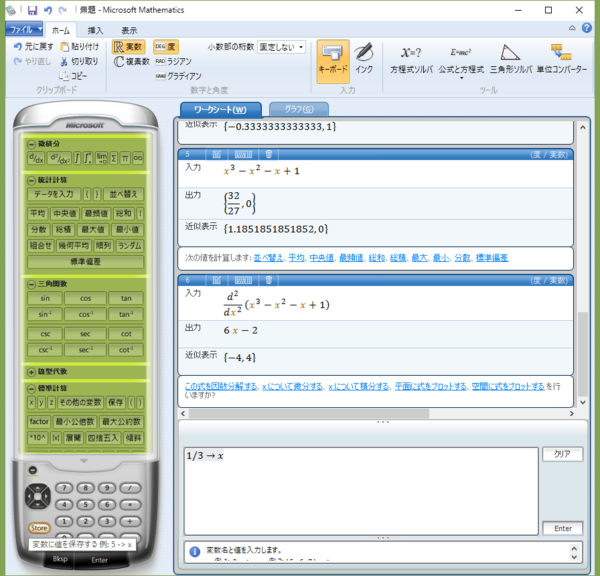Image resolution: width=600 pixels, height=576 pixels.
Task: Click the calculator directional pad
Action: [x=38, y=496]
